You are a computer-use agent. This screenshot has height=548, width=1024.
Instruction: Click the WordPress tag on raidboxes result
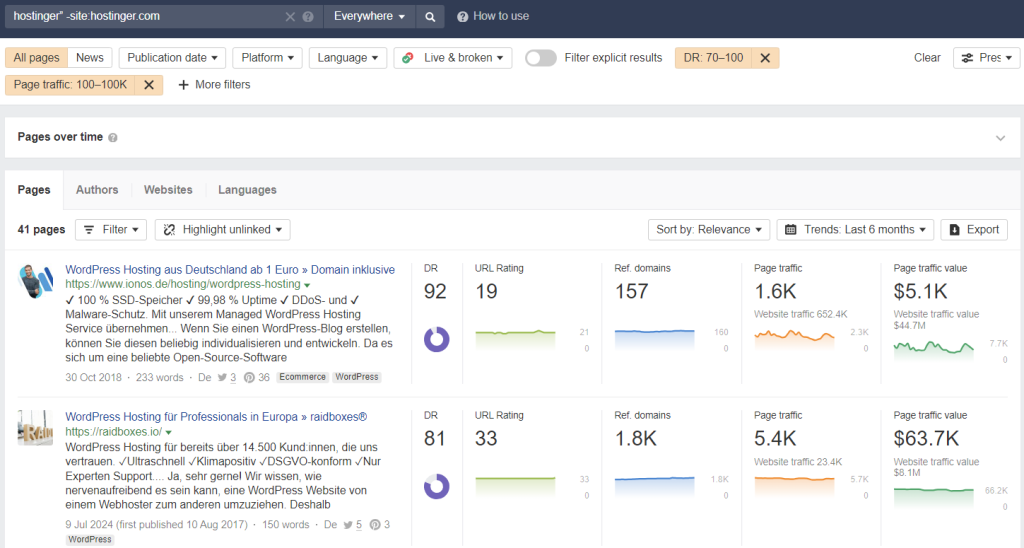point(90,540)
